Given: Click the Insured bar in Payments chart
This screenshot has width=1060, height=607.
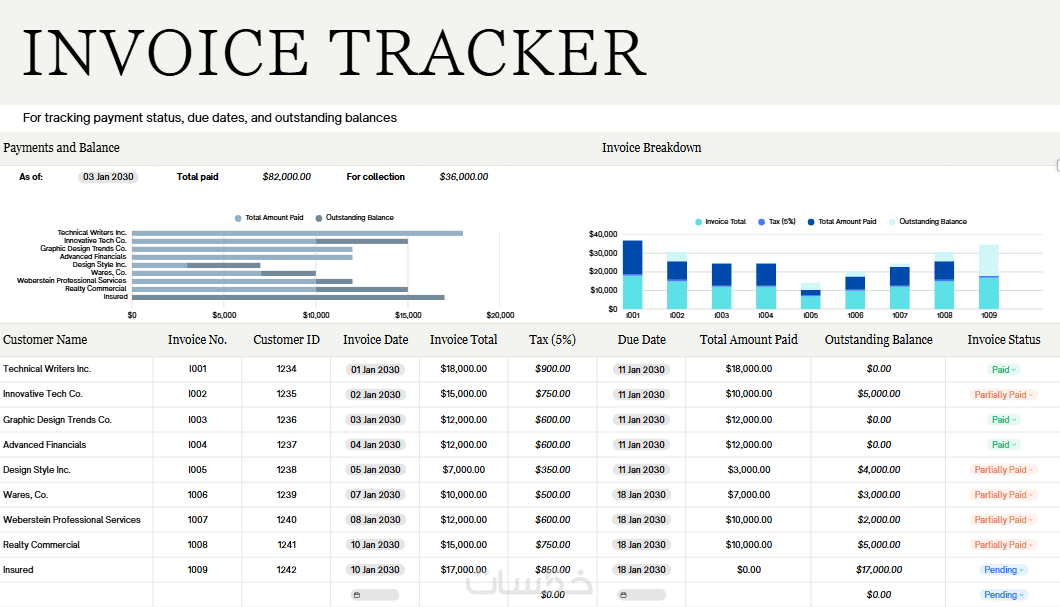Looking at the screenshot, I should [x=288, y=297].
